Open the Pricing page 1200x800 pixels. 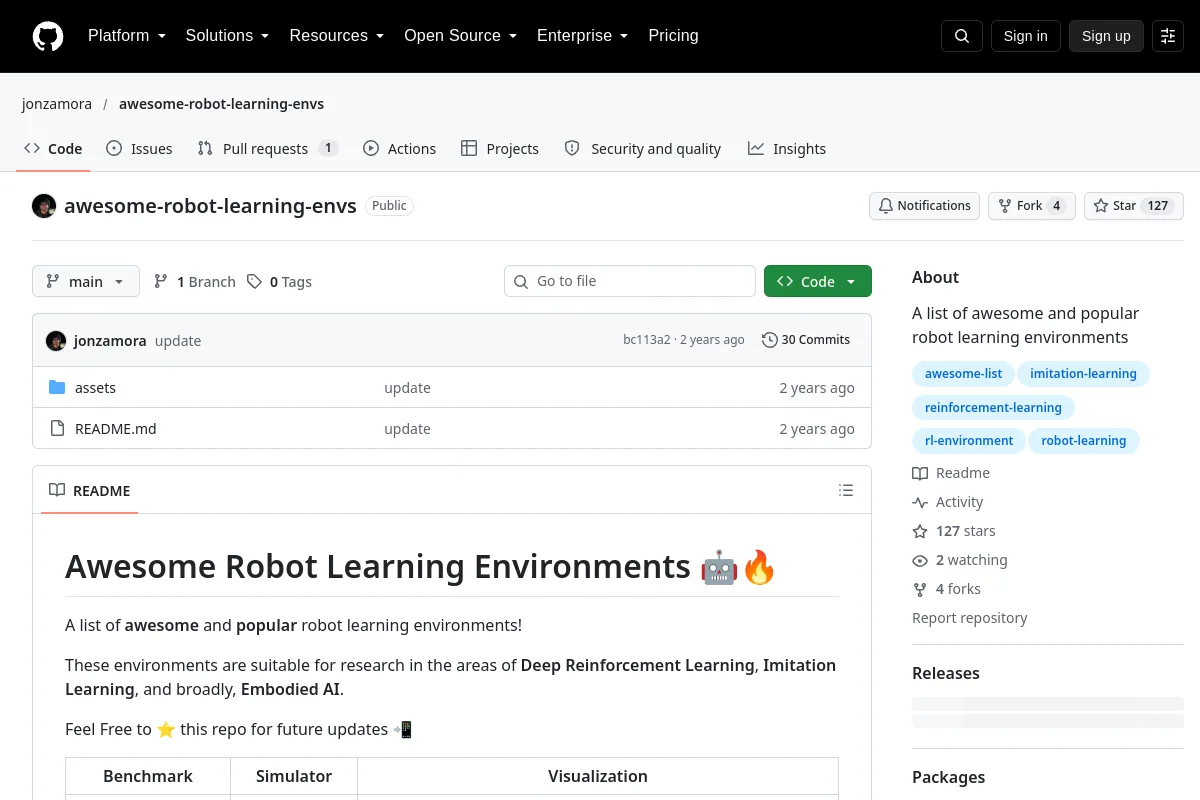click(673, 36)
